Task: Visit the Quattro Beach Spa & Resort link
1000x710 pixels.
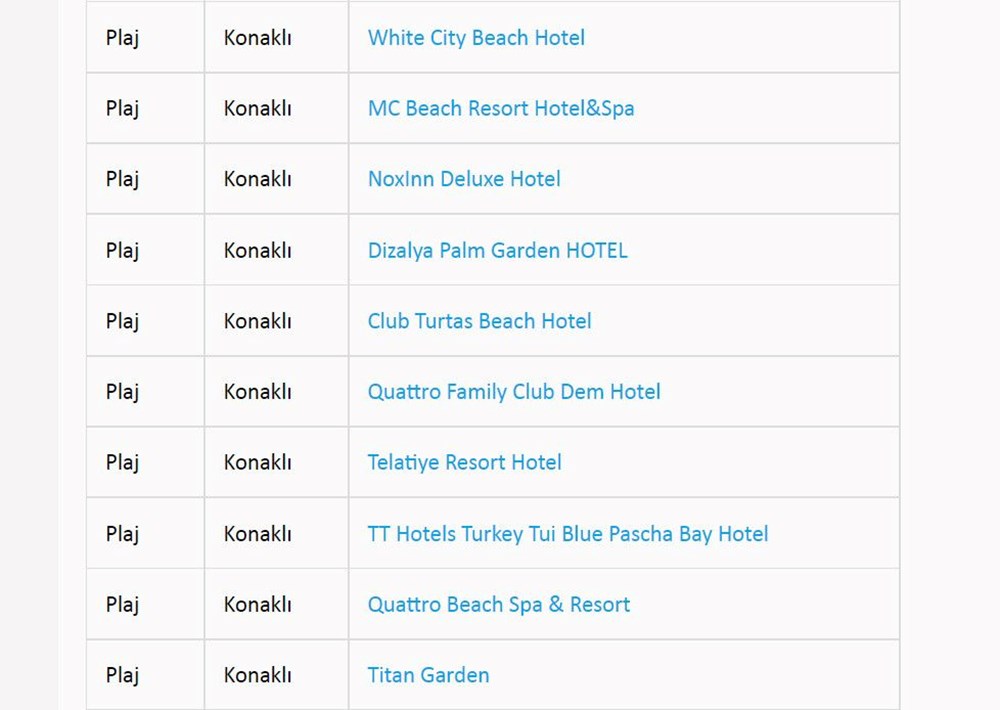Action: tap(498, 605)
